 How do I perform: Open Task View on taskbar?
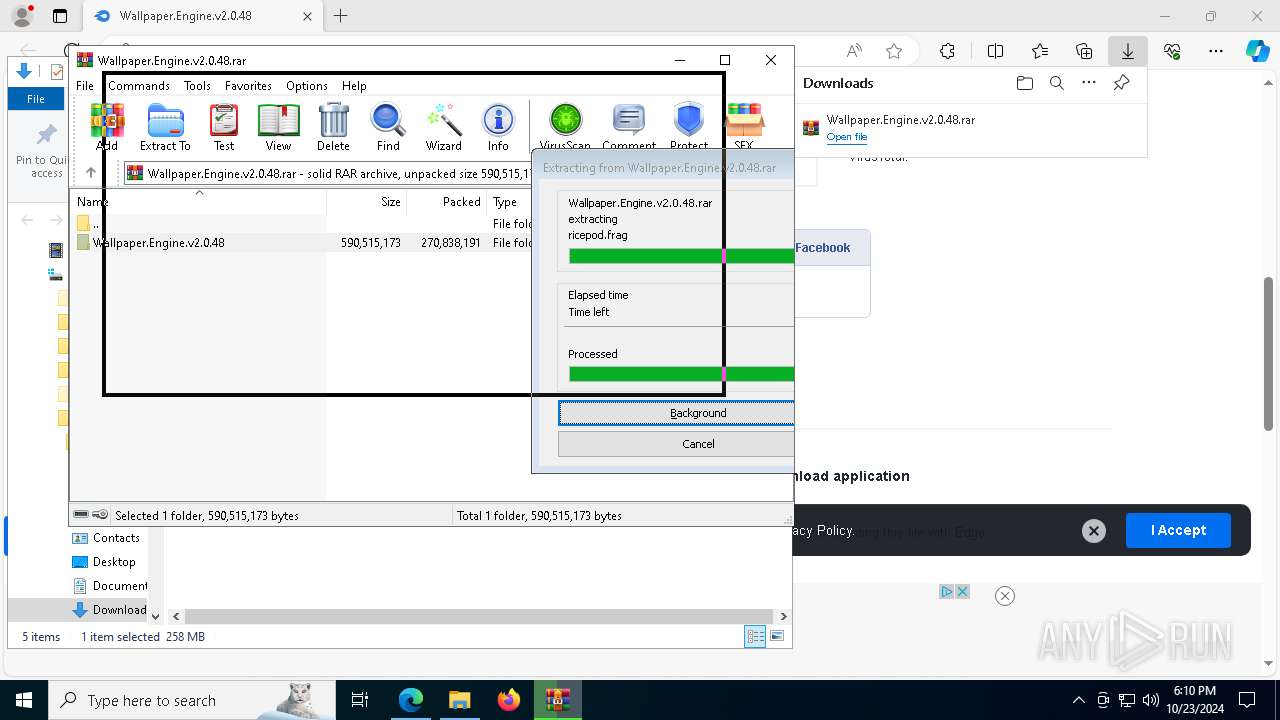[x=360, y=700]
